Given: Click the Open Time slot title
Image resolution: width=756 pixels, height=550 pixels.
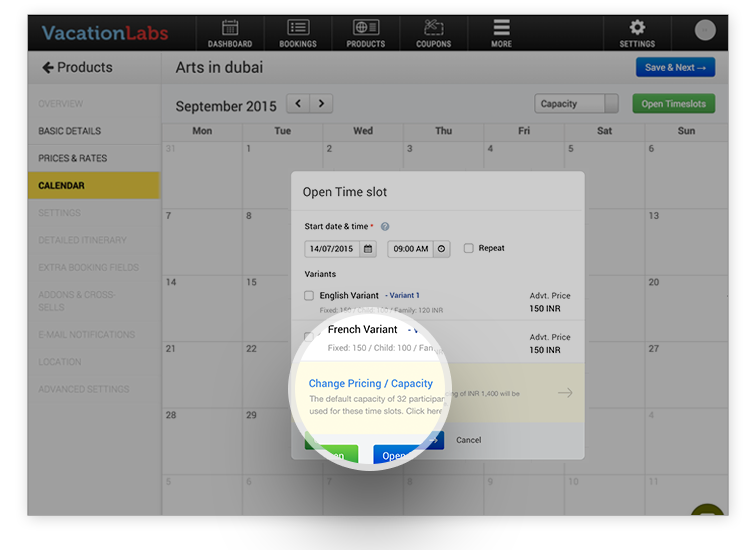Looking at the screenshot, I should (345, 192).
